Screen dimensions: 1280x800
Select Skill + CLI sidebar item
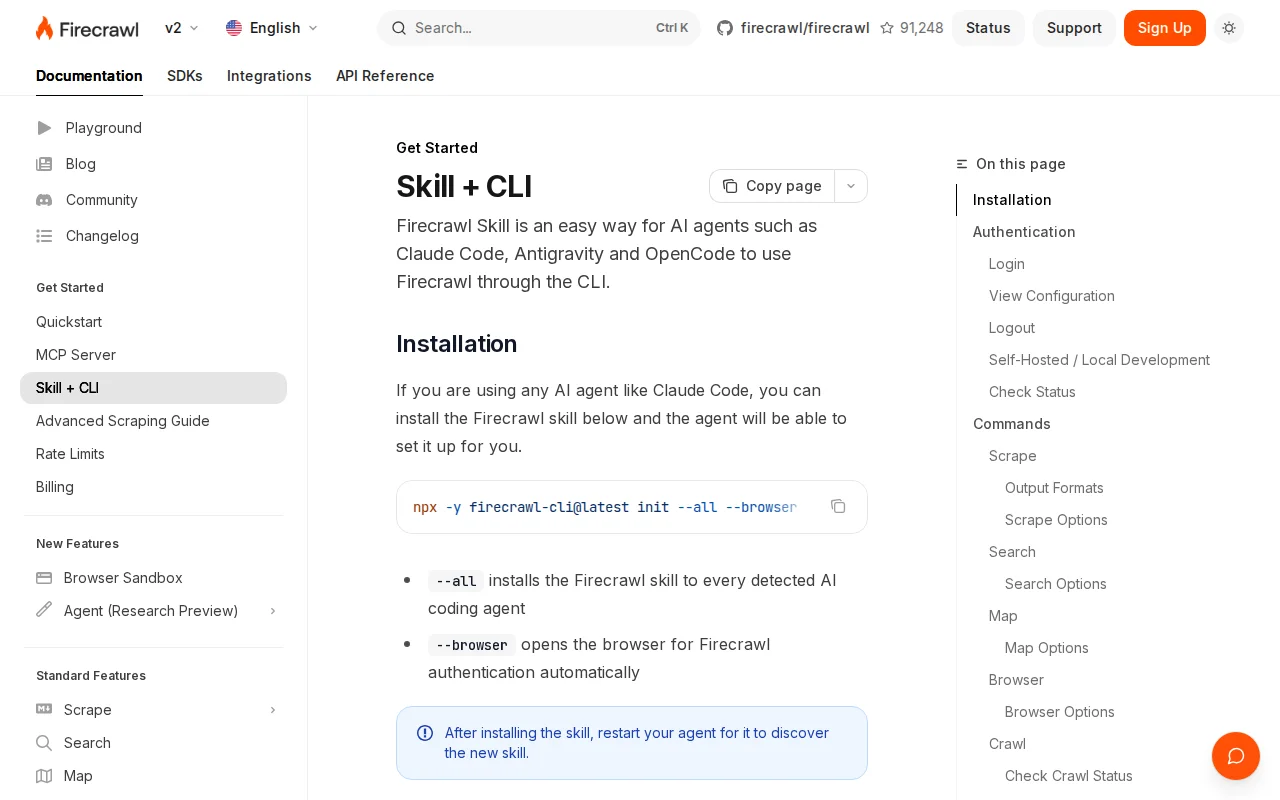tap(153, 388)
